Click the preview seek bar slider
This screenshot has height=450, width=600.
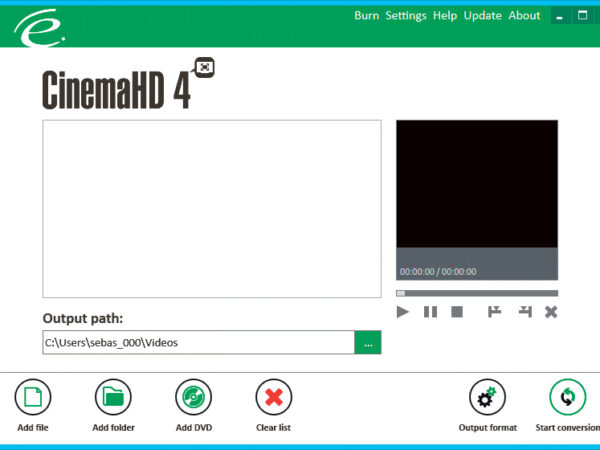tap(401, 293)
